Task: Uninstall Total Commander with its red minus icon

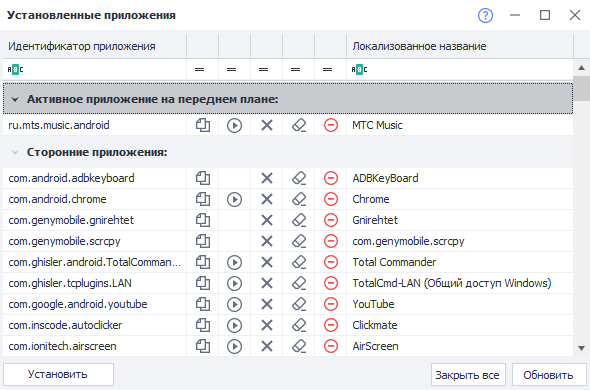Action: pyautogui.click(x=331, y=262)
